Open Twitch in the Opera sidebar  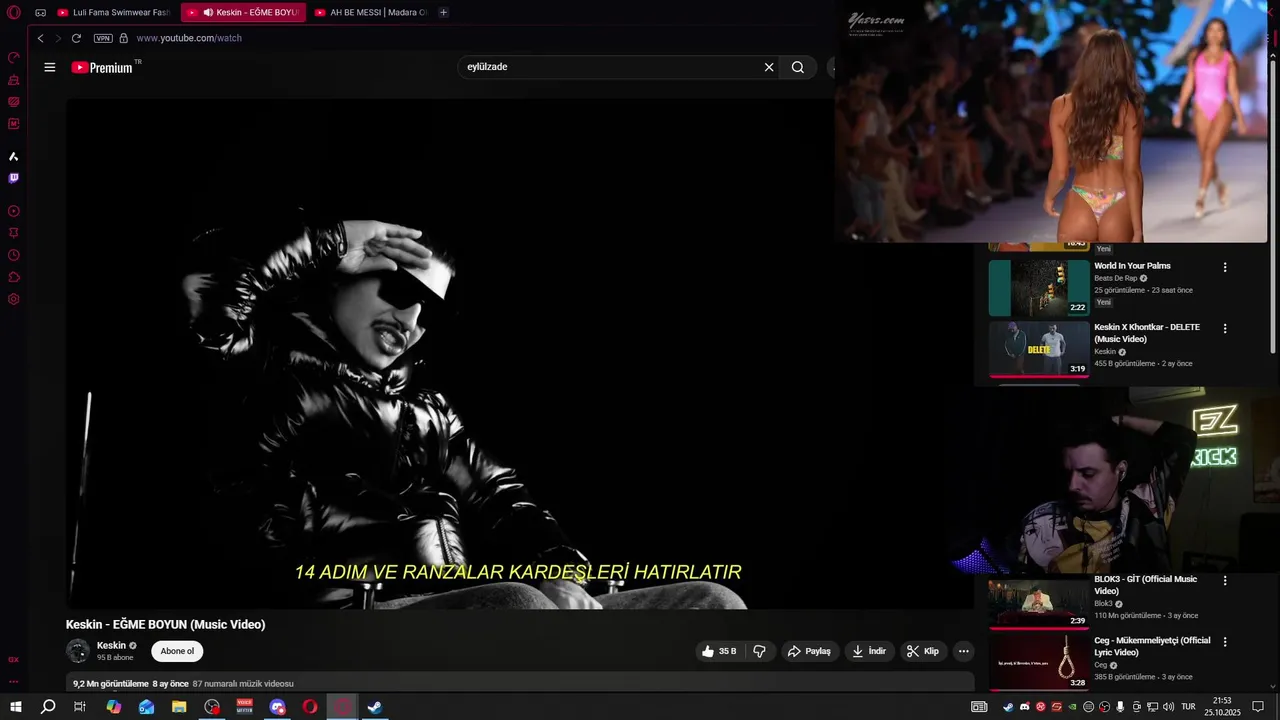tap(13, 178)
